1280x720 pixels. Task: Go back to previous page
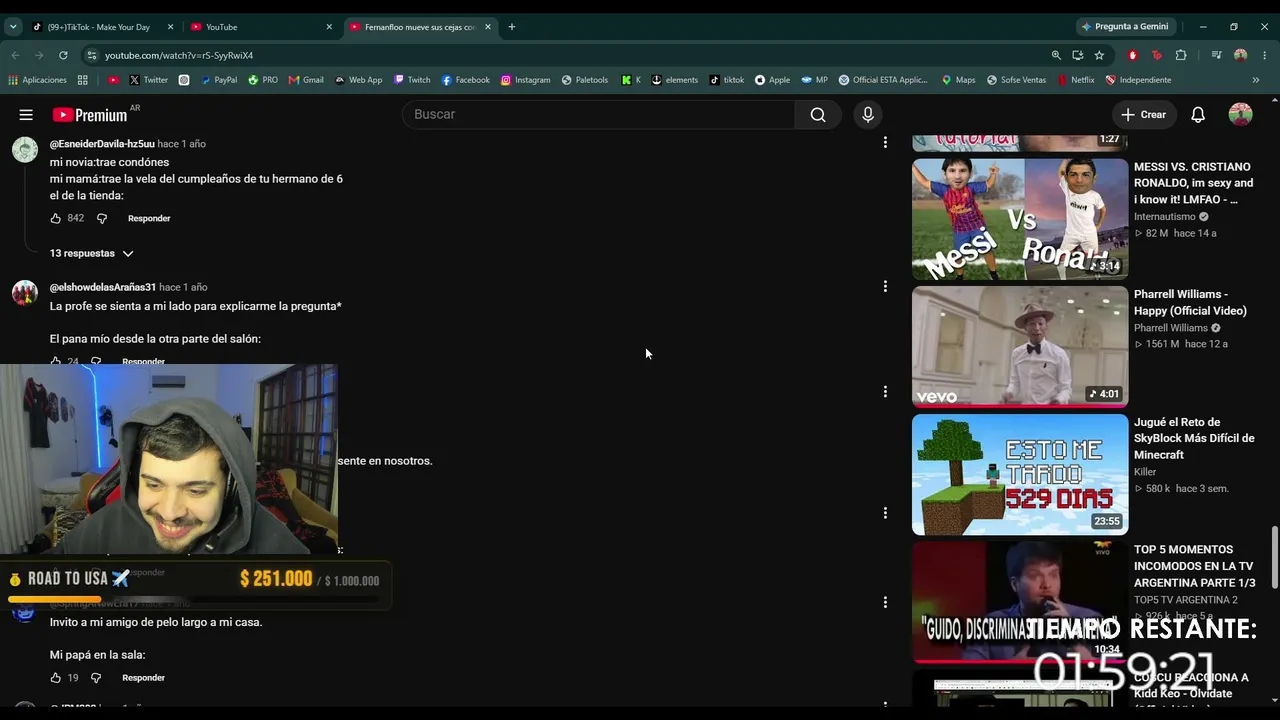[15, 55]
